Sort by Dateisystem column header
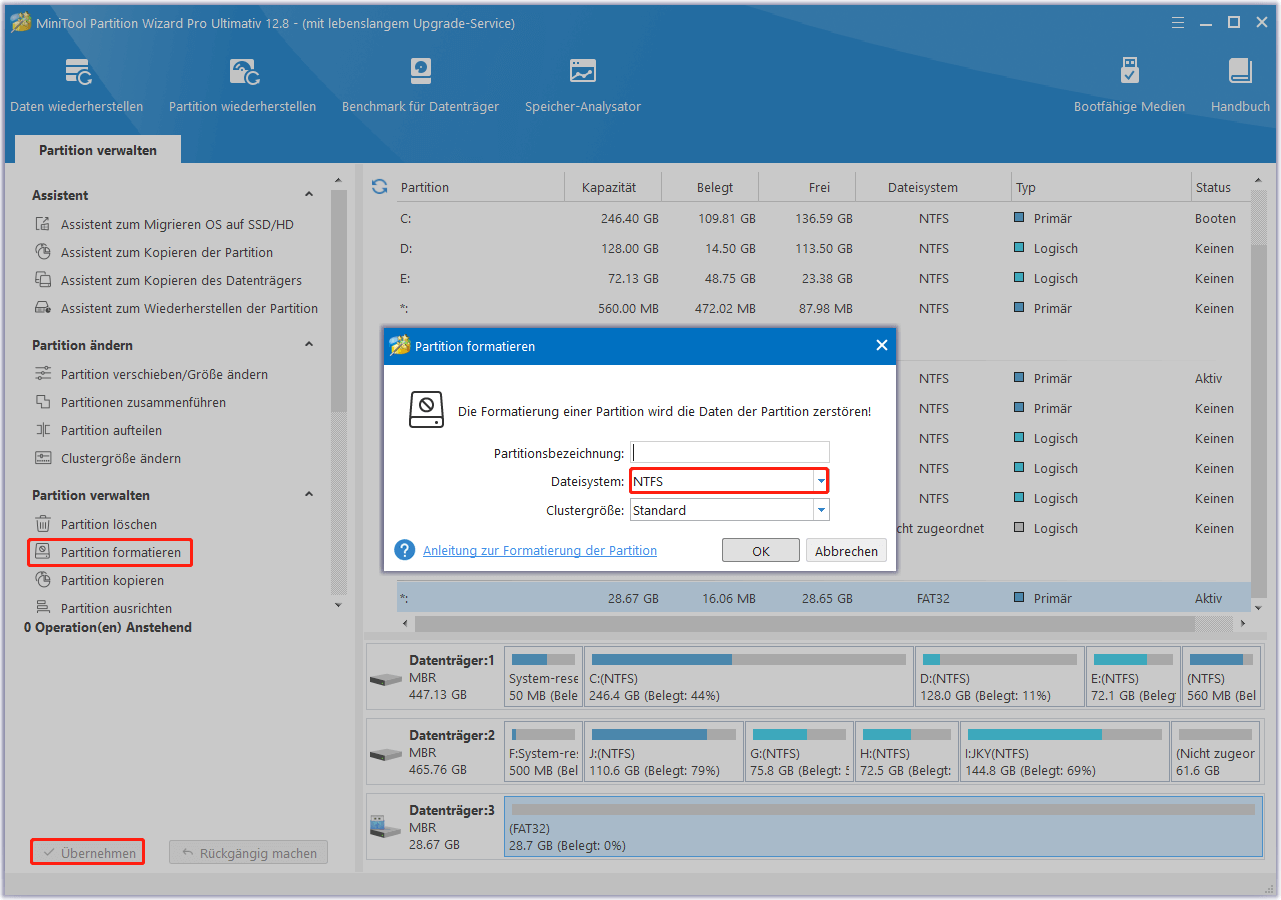The image size is (1281, 900). coord(923,187)
